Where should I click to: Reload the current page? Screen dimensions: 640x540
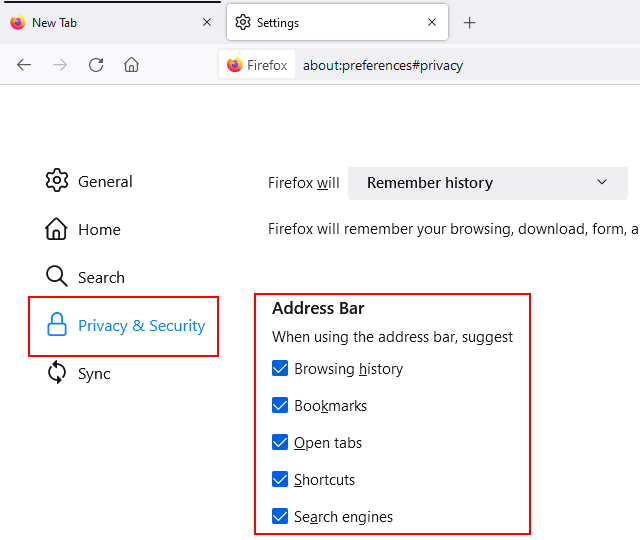click(x=96, y=64)
